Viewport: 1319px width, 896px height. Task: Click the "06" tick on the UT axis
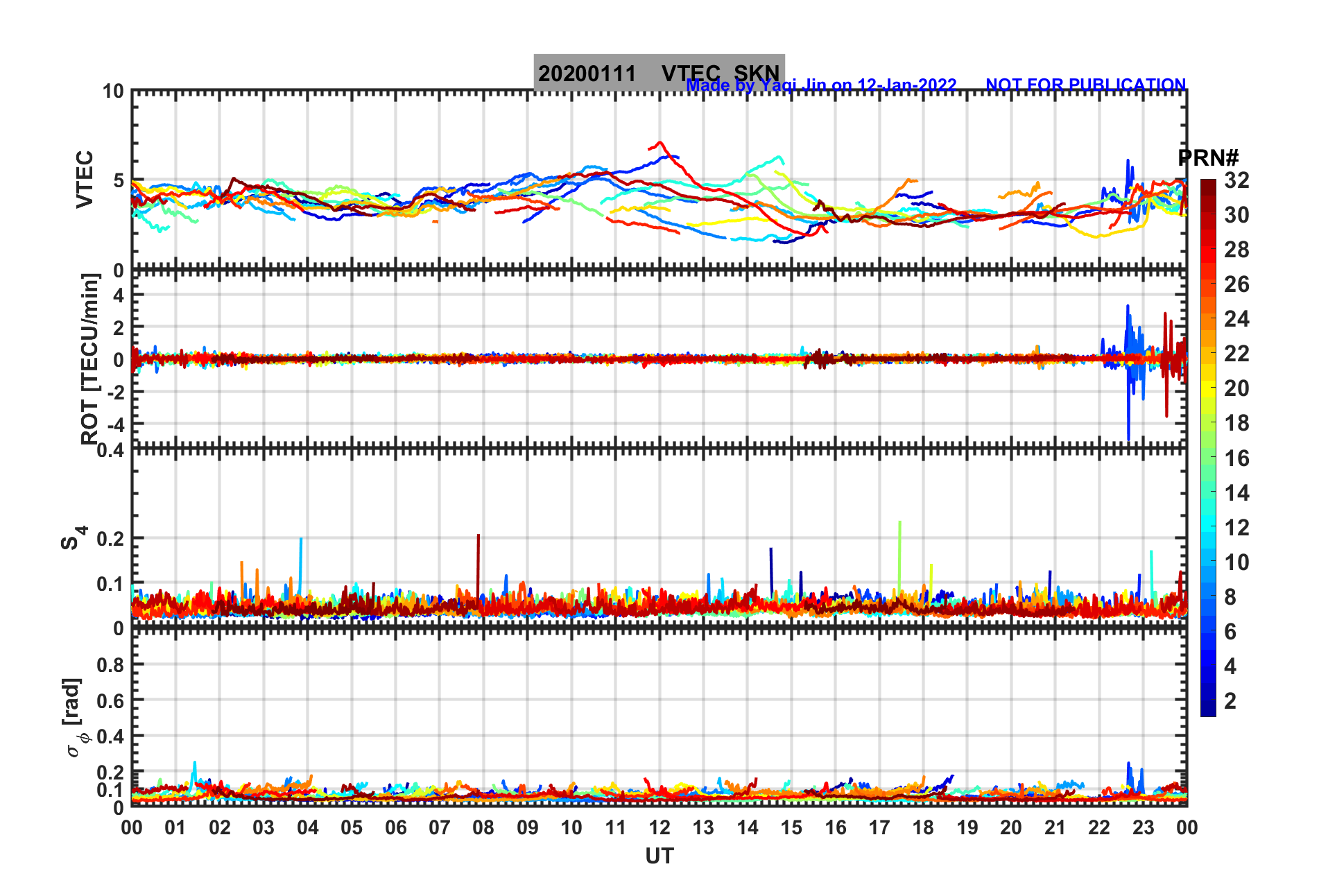[396, 827]
